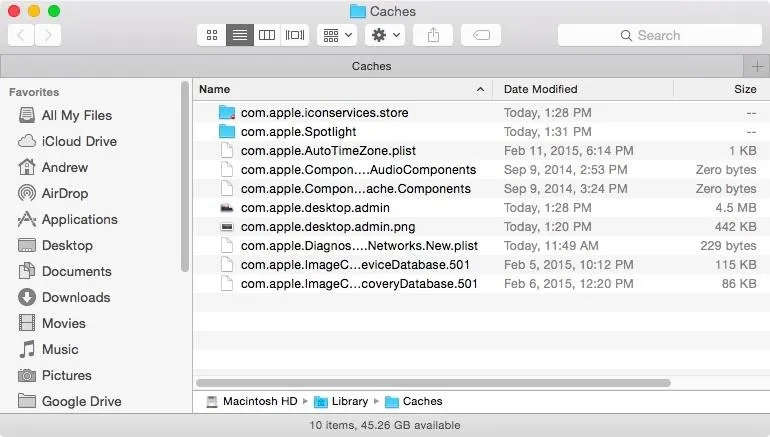Switch to icon view
Viewport: 770px width, 437px height.
pos(212,35)
